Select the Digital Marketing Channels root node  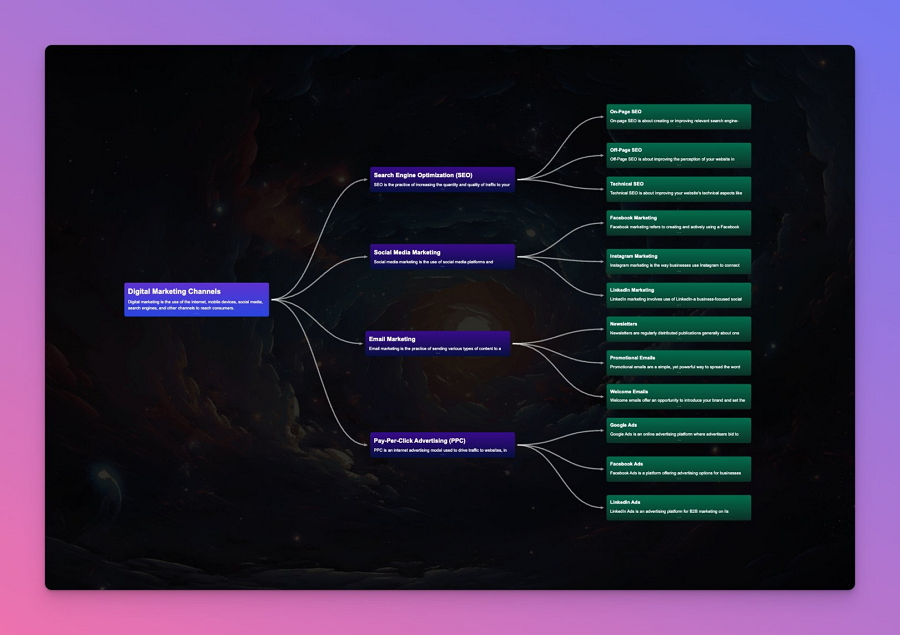[196, 299]
